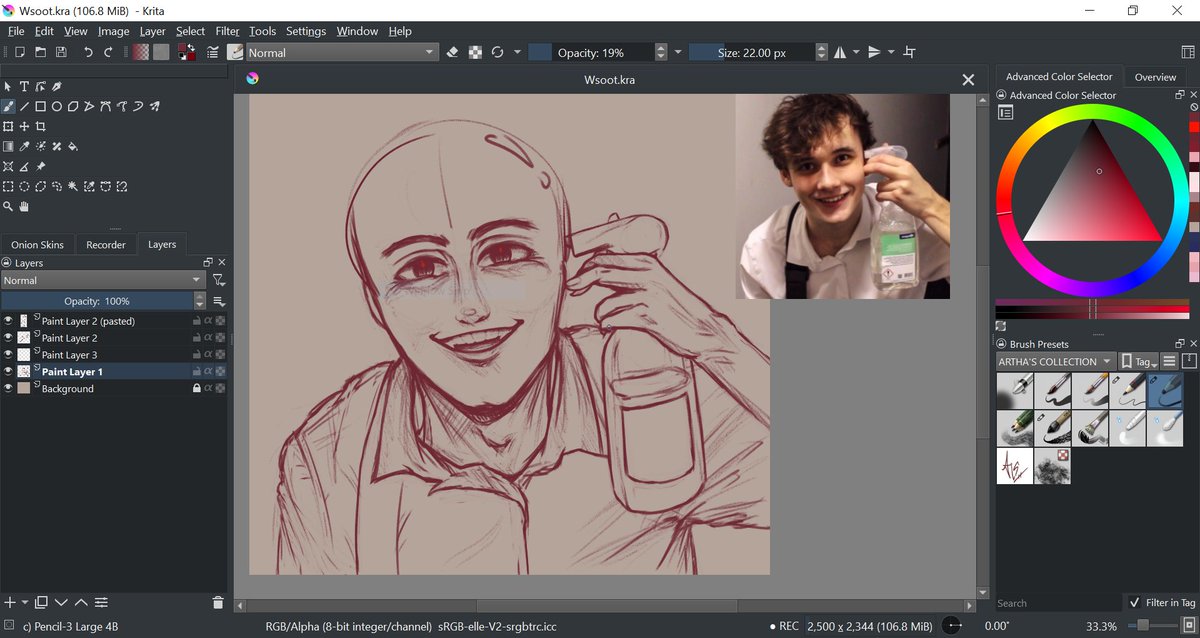1200x638 pixels.
Task: Select the Text tool in toolbox
Action: click(x=24, y=87)
